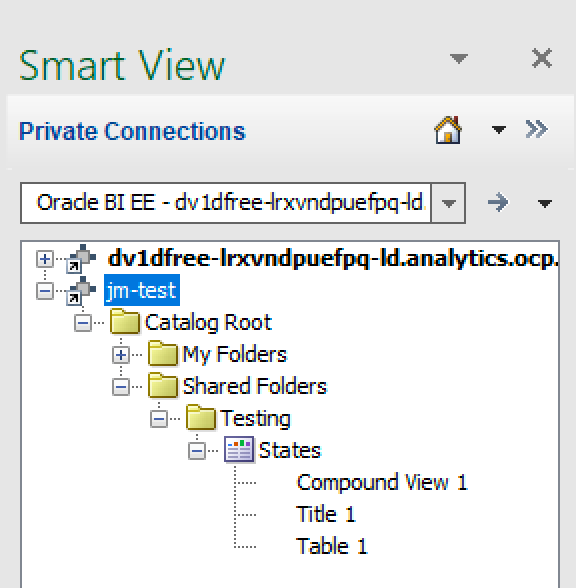Click the States analysis icon
This screenshot has height=588, width=576.
tap(239, 449)
